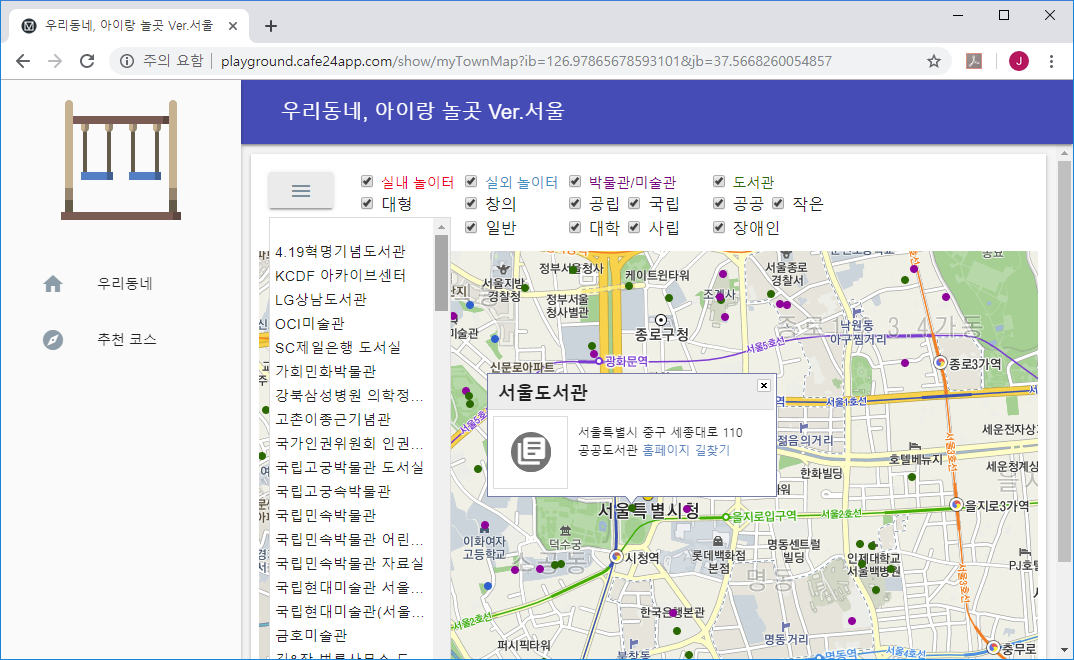Toggle the hamburger list button
Screen dimensions: 1074x660
tap(301, 190)
